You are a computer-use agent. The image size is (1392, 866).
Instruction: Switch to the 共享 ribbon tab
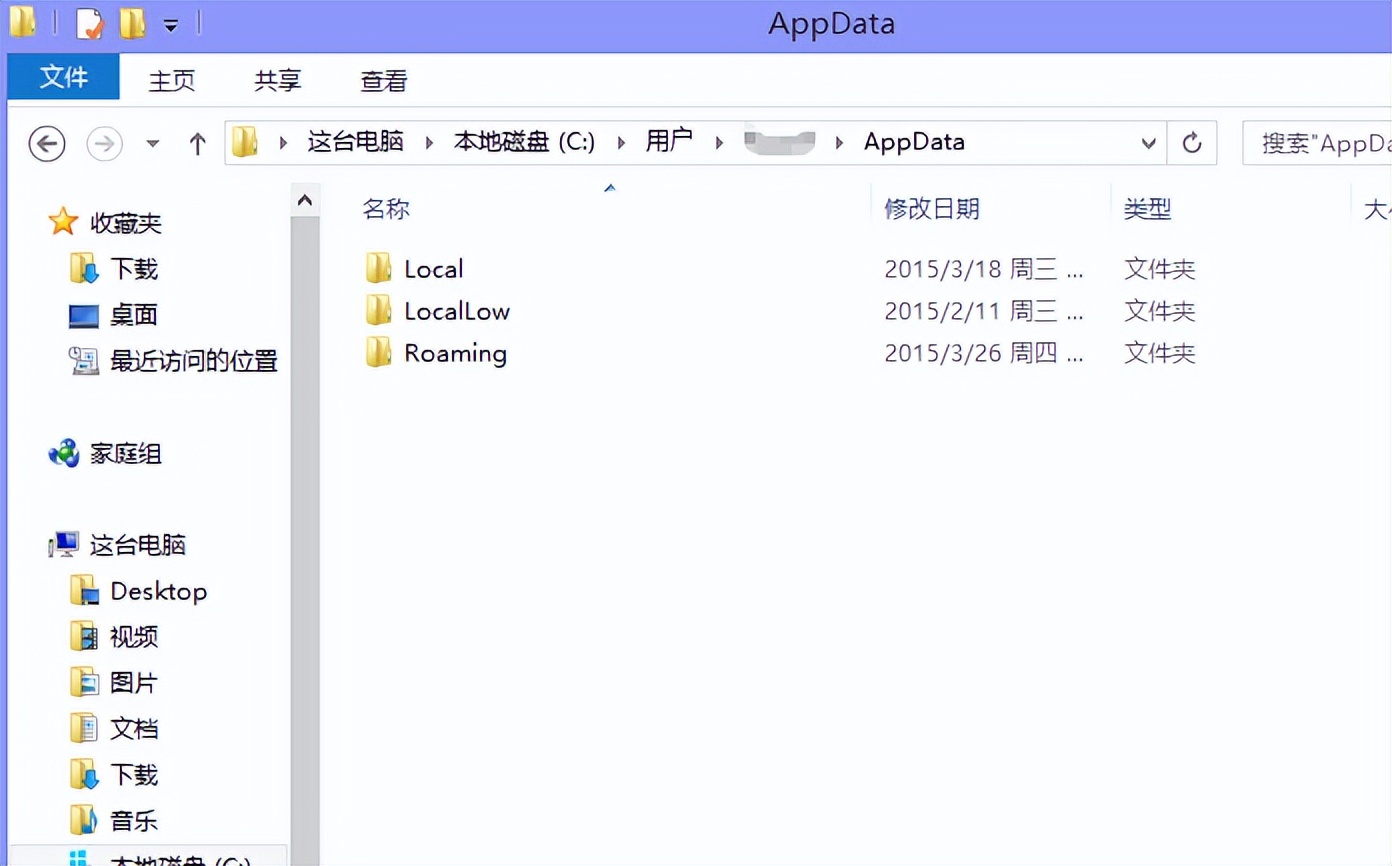[277, 81]
